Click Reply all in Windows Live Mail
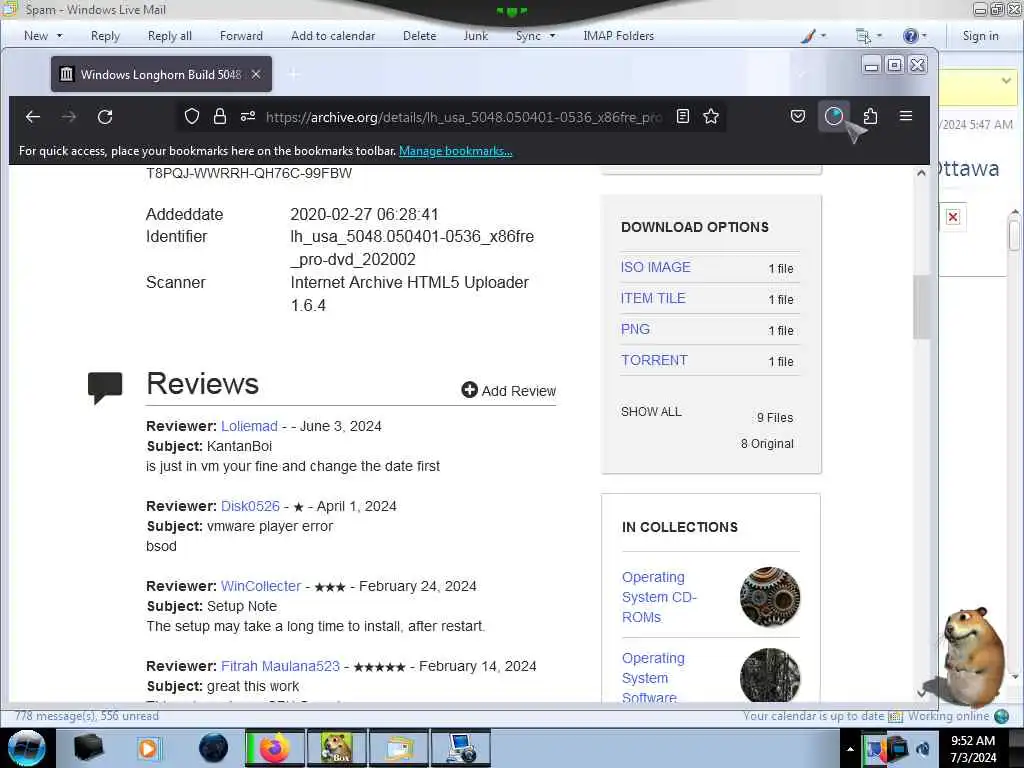Image resolution: width=1024 pixels, height=768 pixels. point(170,36)
